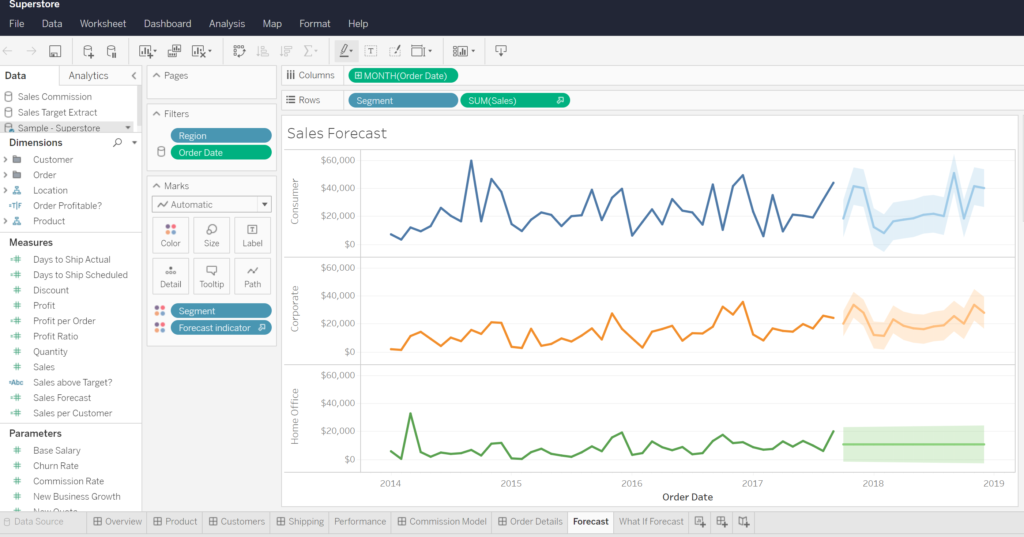This screenshot has width=1024, height=537.
Task: Click search magnifier icon in Dimensions
Action: 118,143
